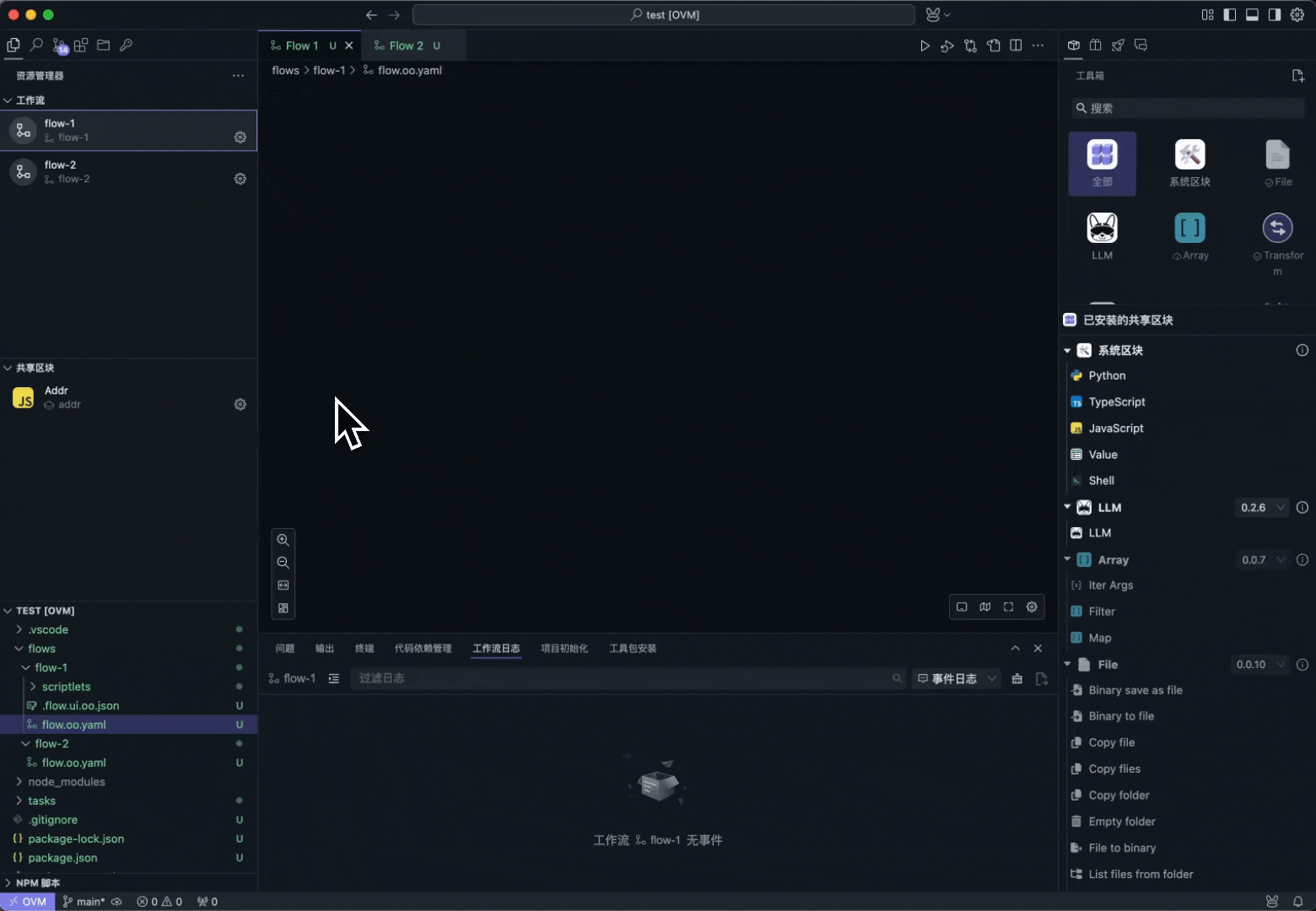The height and width of the screenshot is (911, 1316).
Task: Switch to the 终端 panel tab
Action: coord(364,649)
